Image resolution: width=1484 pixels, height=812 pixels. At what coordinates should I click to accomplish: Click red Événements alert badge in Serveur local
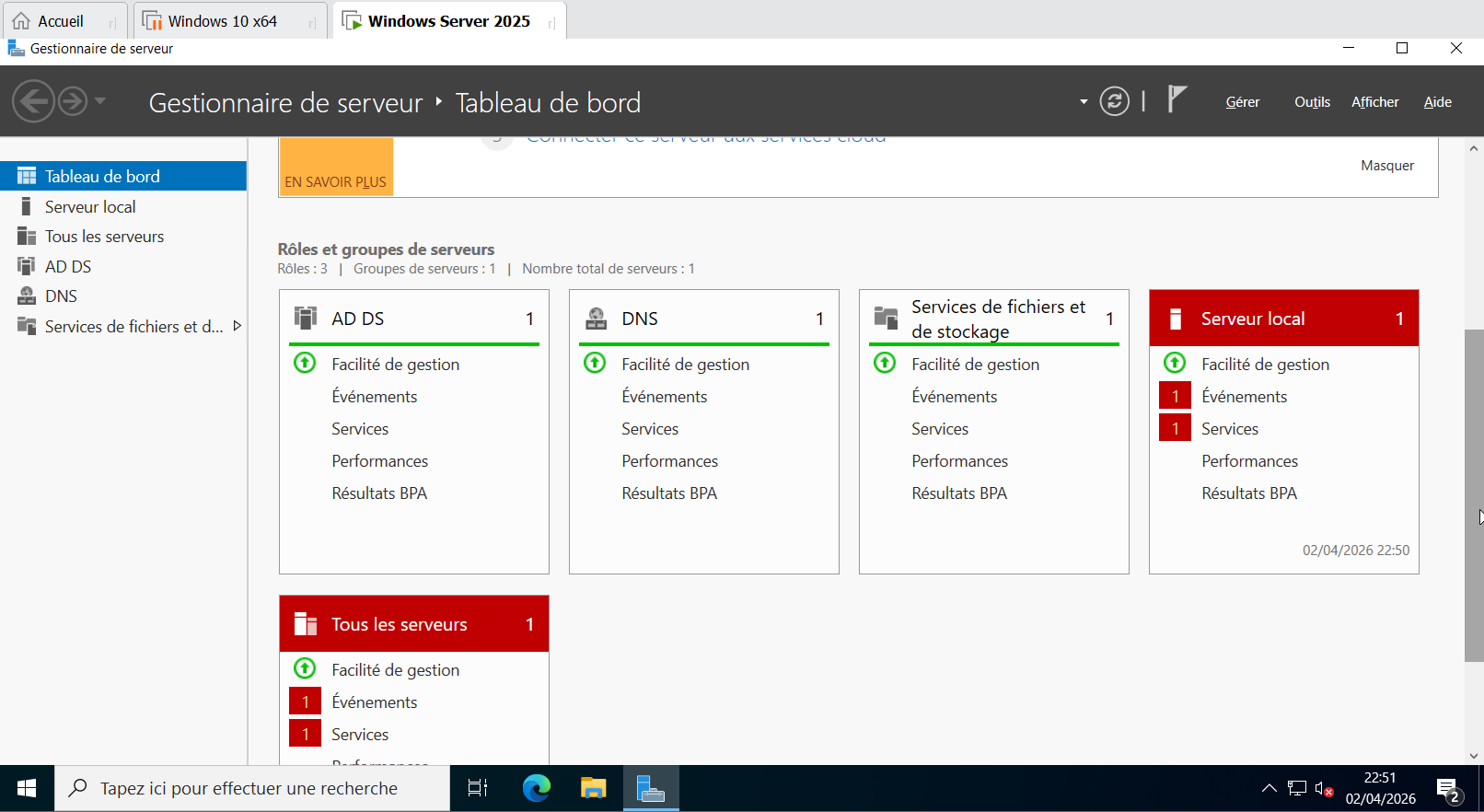pos(1175,396)
